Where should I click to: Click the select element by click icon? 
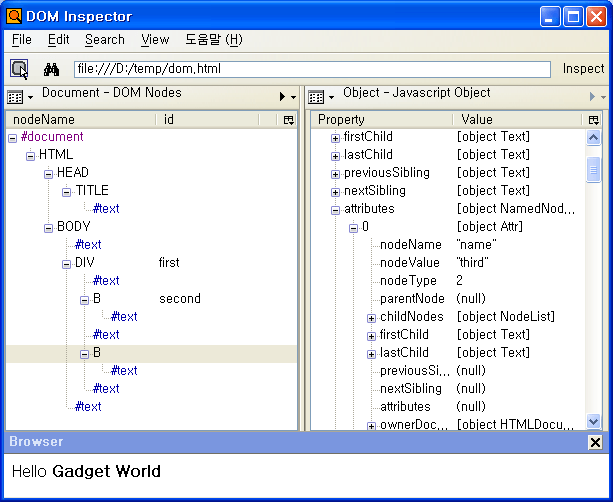(x=19, y=69)
